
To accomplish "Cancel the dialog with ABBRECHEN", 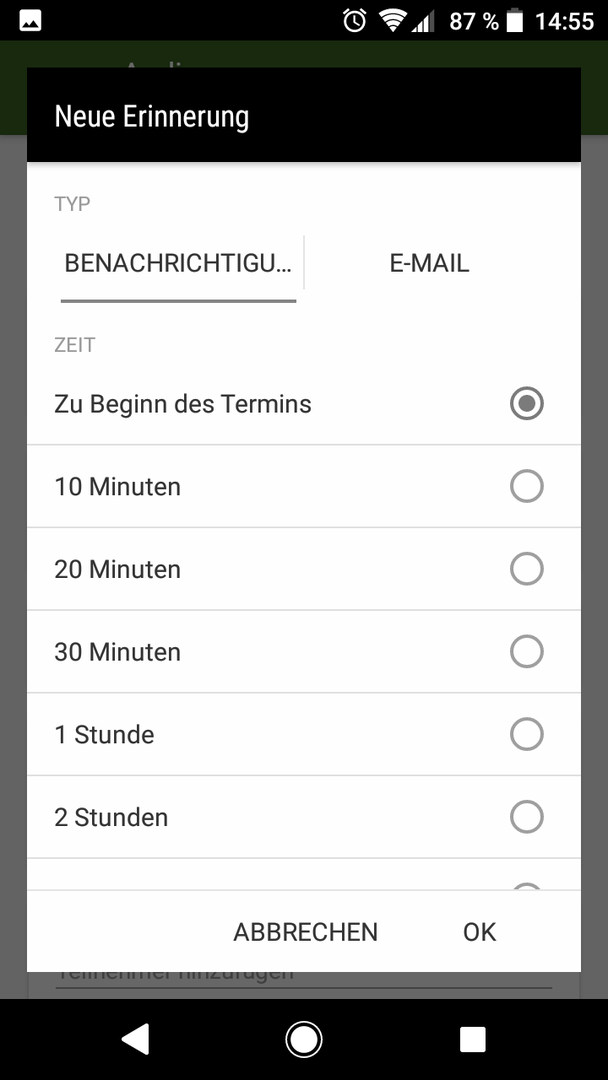I will (x=306, y=932).
